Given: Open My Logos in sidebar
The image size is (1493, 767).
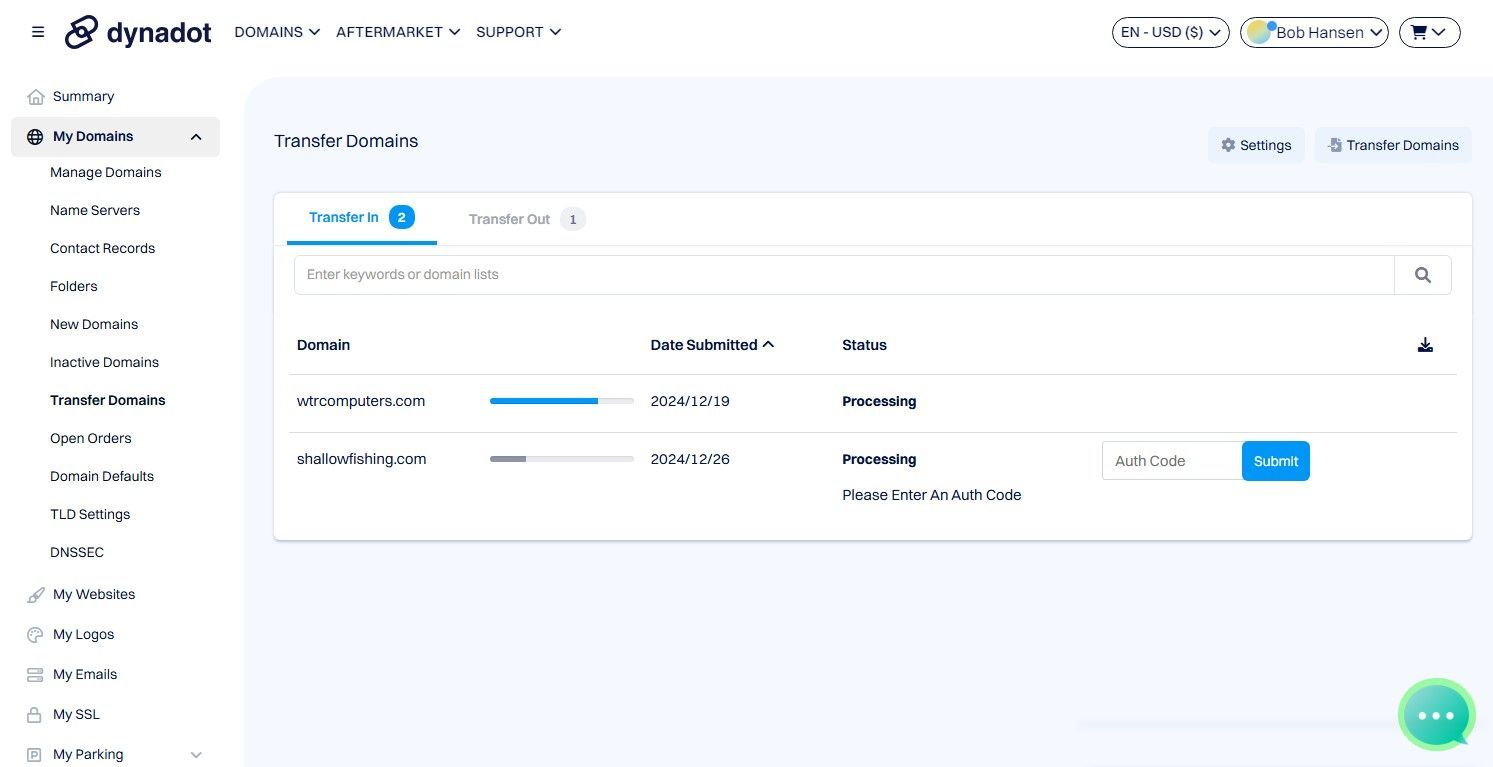Looking at the screenshot, I should click(84, 635).
